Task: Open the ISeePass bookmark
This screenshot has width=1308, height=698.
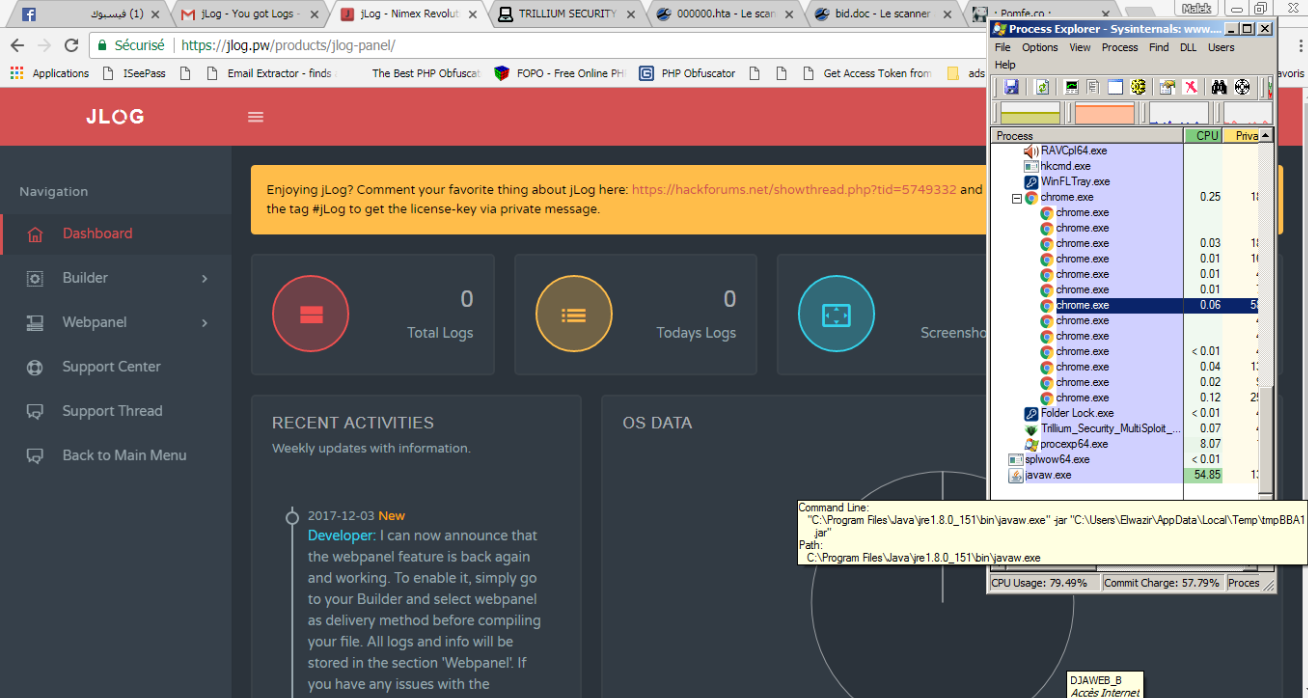Action: (x=136, y=73)
